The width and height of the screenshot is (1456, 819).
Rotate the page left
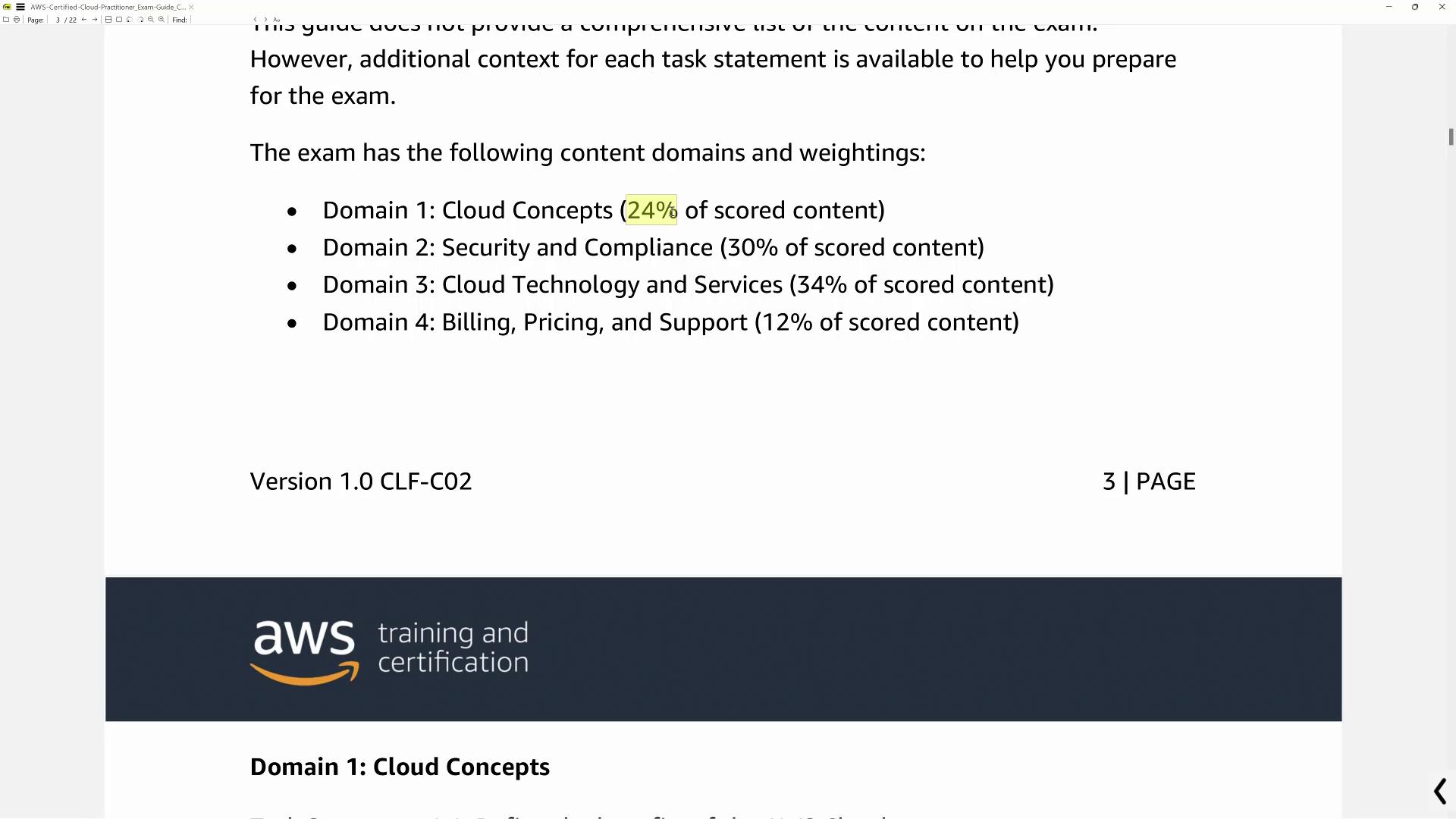[x=130, y=20]
